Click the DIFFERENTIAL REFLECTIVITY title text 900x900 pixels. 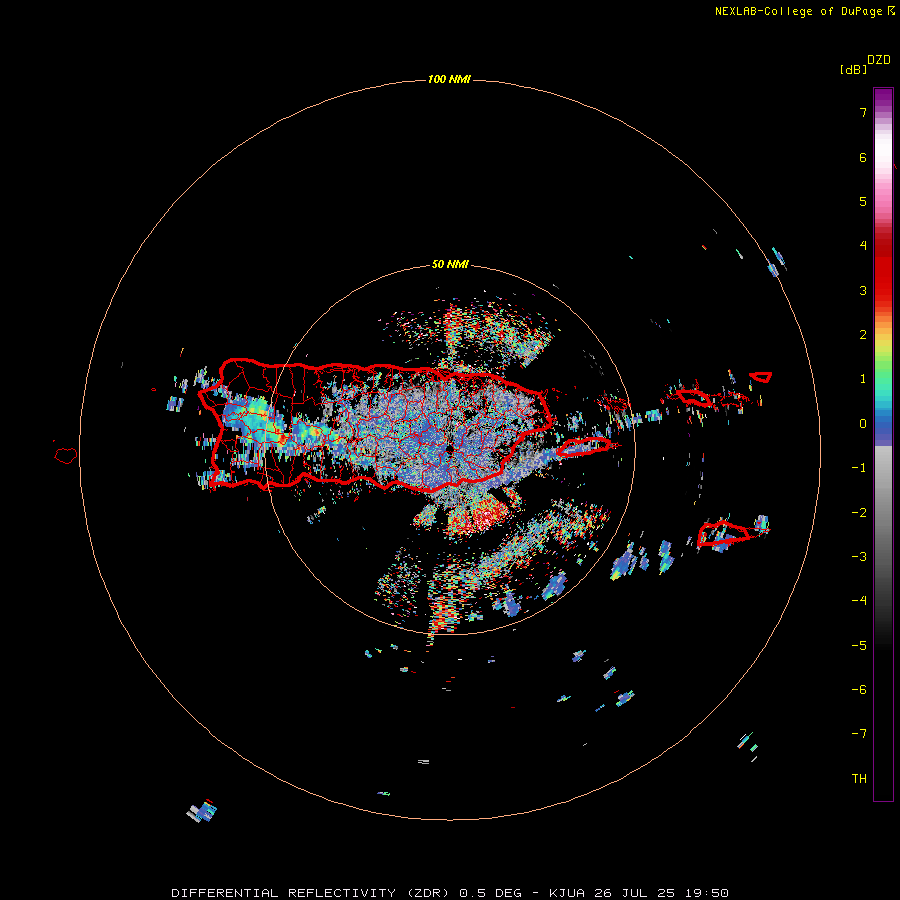284,893
